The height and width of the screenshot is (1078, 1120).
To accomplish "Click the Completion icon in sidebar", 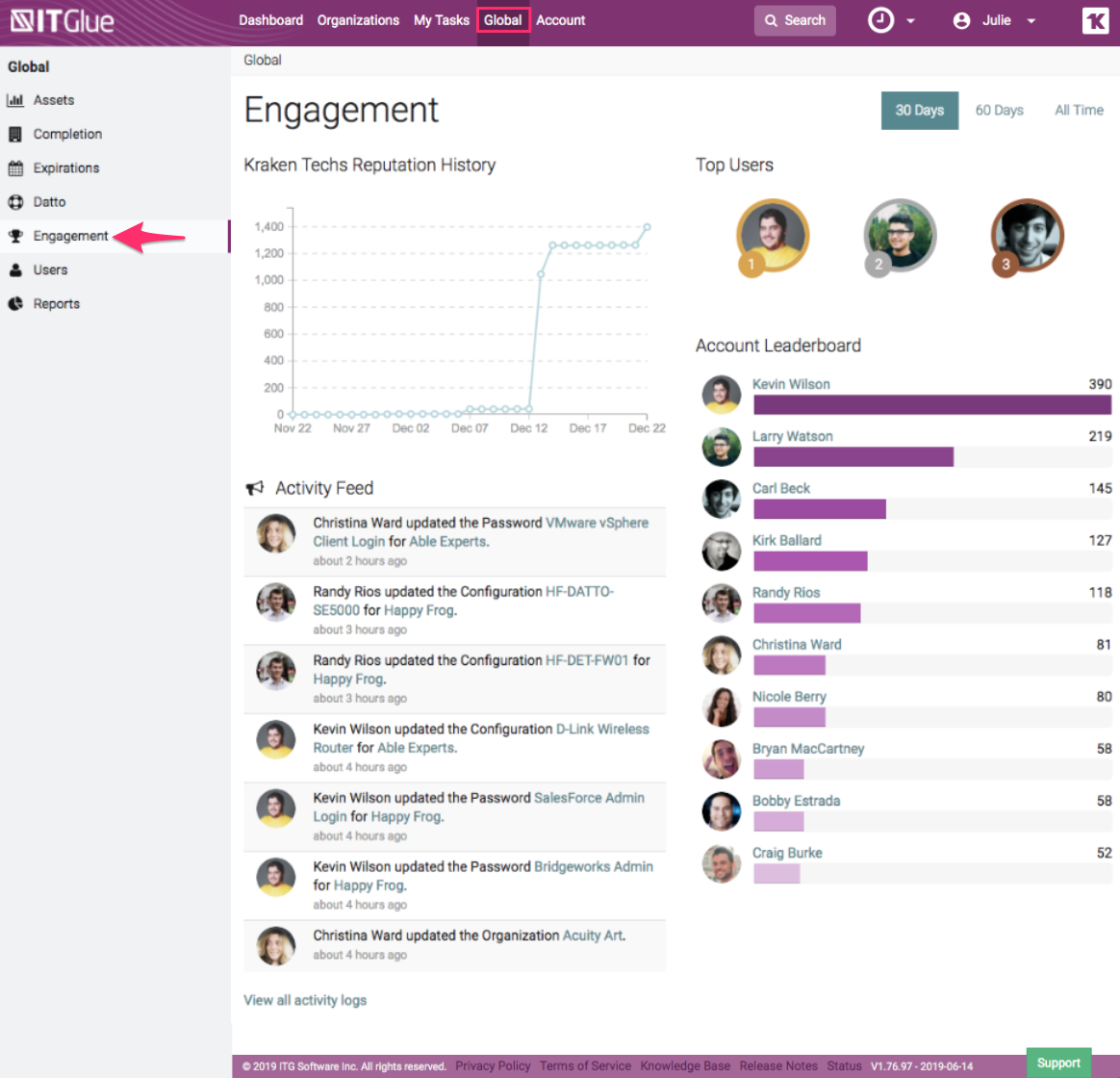I will tap(15, 135).
